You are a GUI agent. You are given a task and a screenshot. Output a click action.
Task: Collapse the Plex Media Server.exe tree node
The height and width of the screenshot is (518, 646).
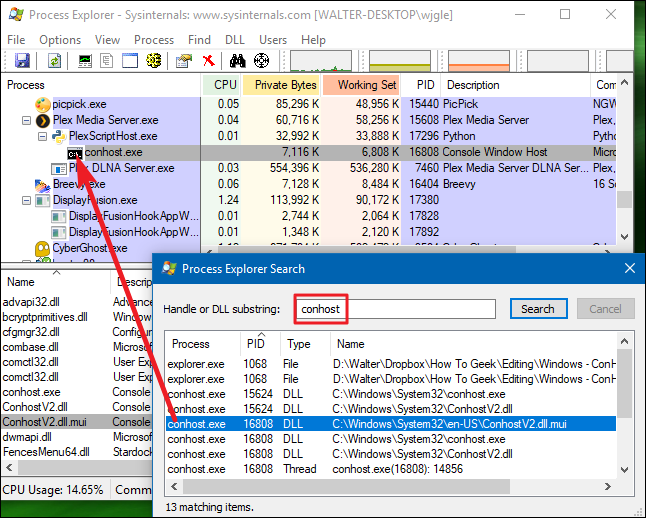coord(27,120)
